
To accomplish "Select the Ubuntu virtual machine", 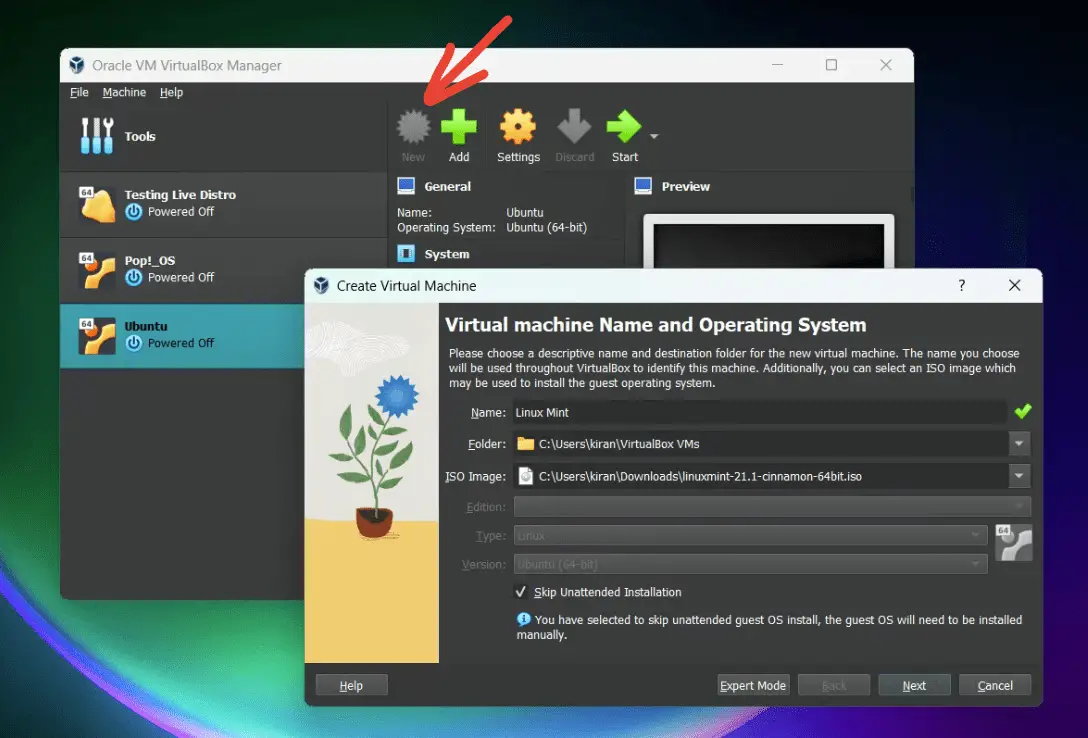I will coord(183,336).
